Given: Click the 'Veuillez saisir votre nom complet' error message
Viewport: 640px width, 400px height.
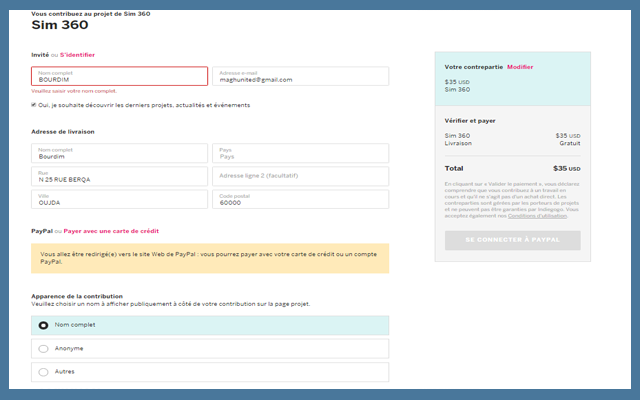Looking at the screenshot, I should point(74,91).
